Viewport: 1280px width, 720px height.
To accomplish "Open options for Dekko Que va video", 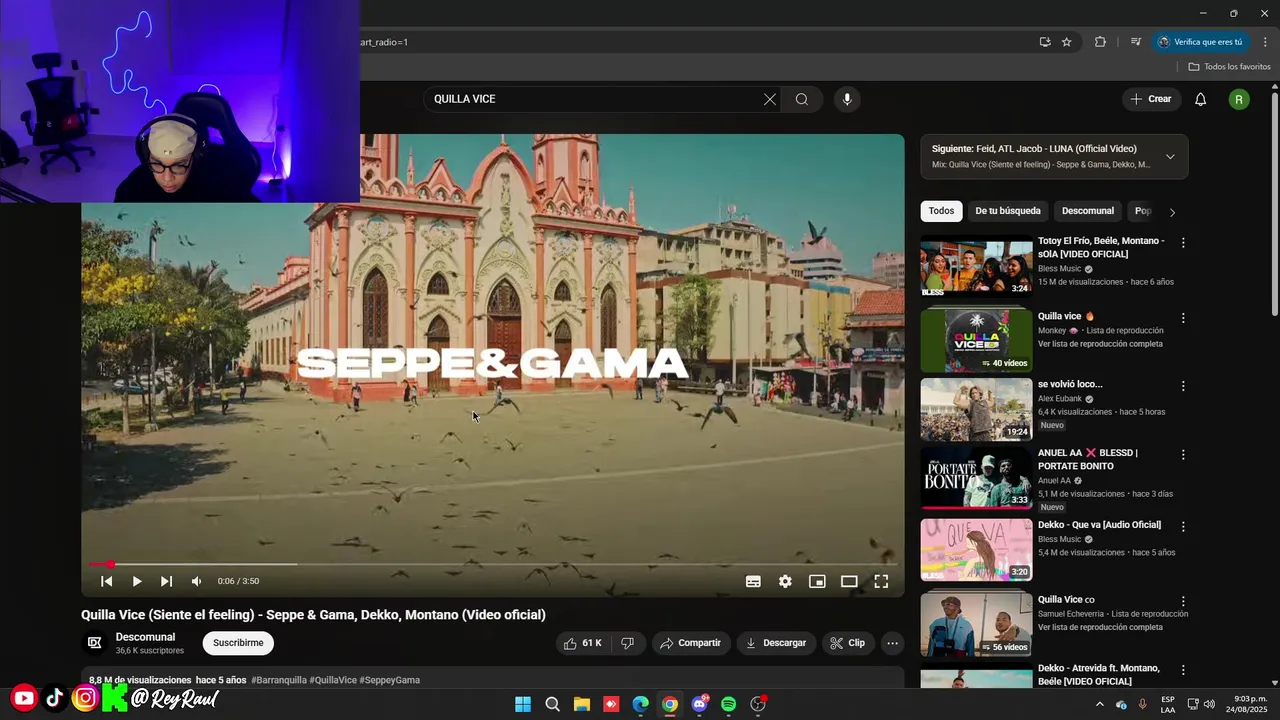I will (1183, 526).
